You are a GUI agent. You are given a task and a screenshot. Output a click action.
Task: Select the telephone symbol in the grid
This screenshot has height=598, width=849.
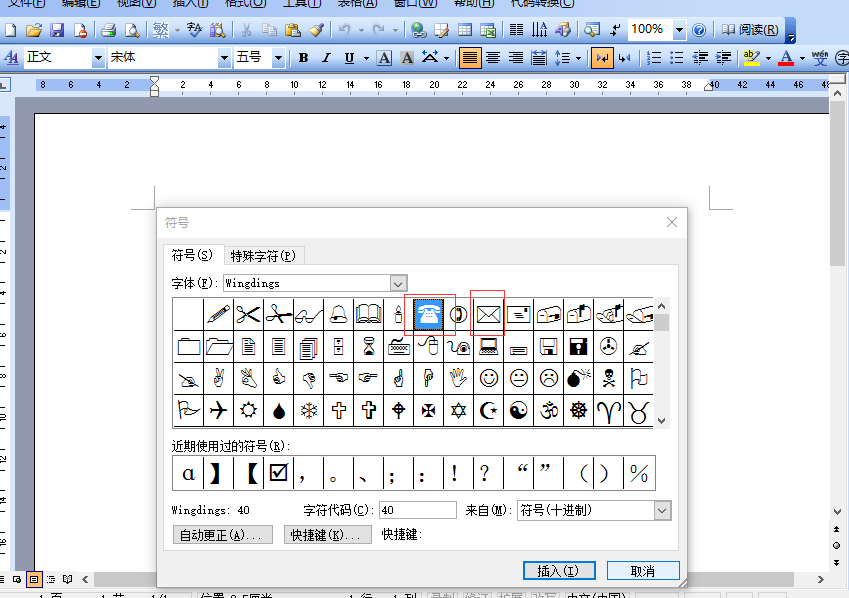429,314
